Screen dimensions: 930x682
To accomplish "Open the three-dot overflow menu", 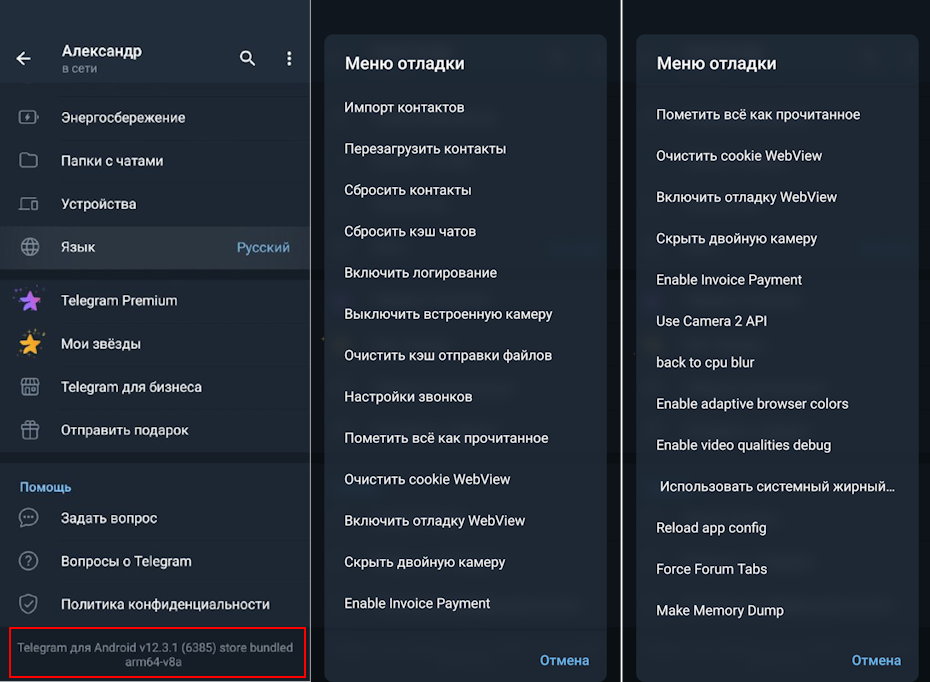I will (289, 58).
